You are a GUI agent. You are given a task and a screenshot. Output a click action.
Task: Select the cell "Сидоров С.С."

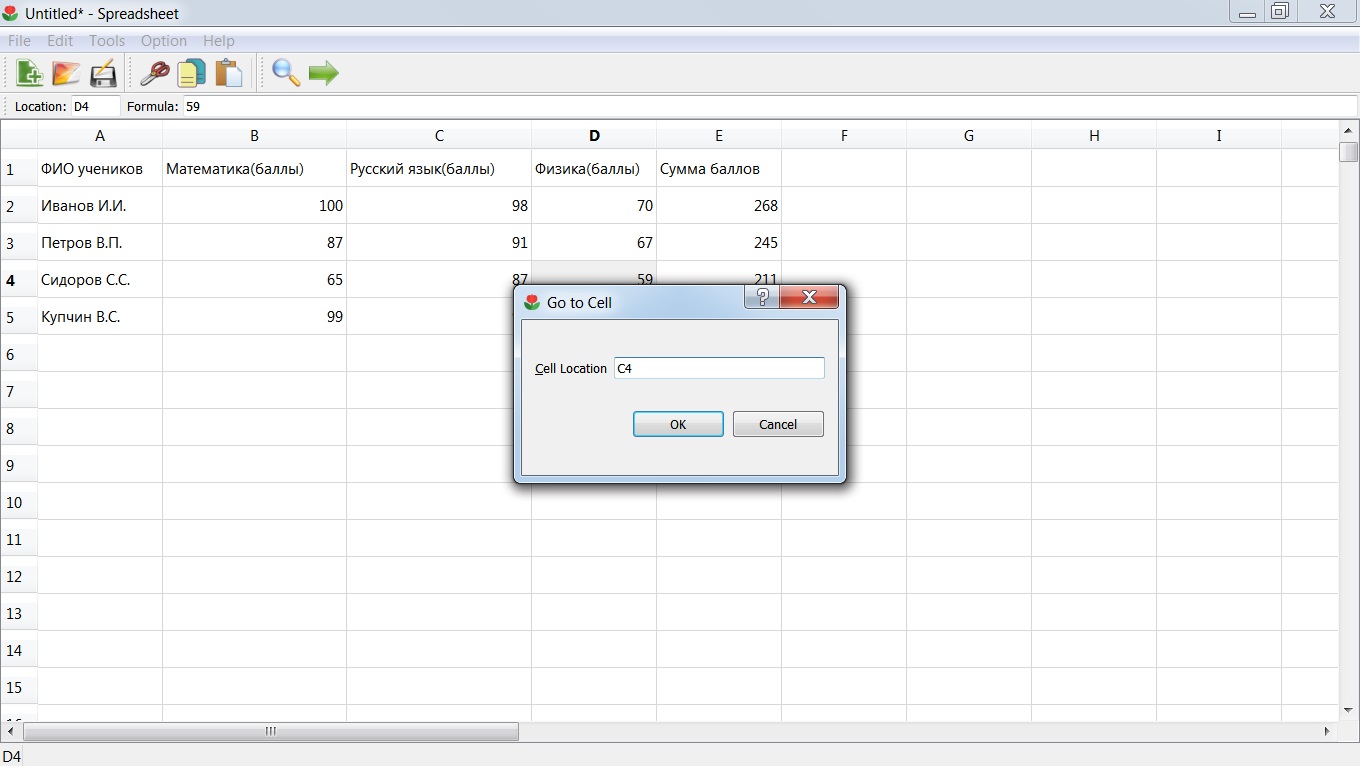(100, 280)
